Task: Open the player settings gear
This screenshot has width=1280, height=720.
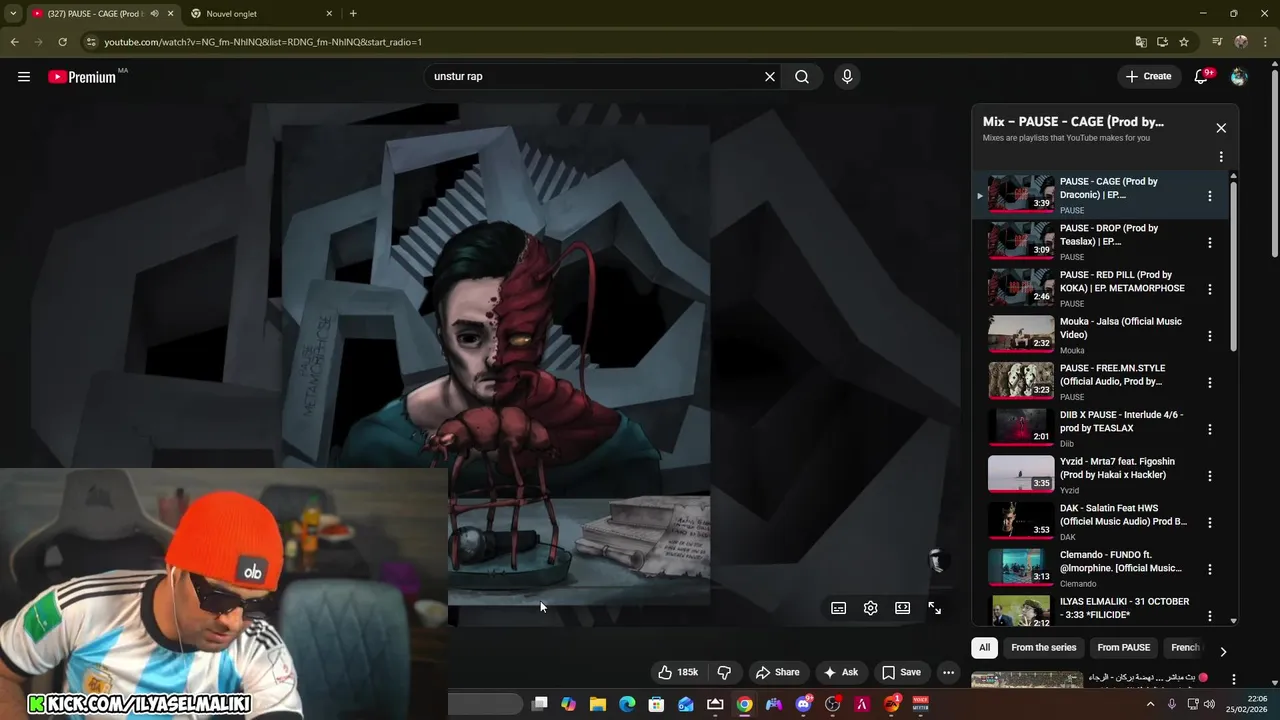Action: click(x=871, y=608)
